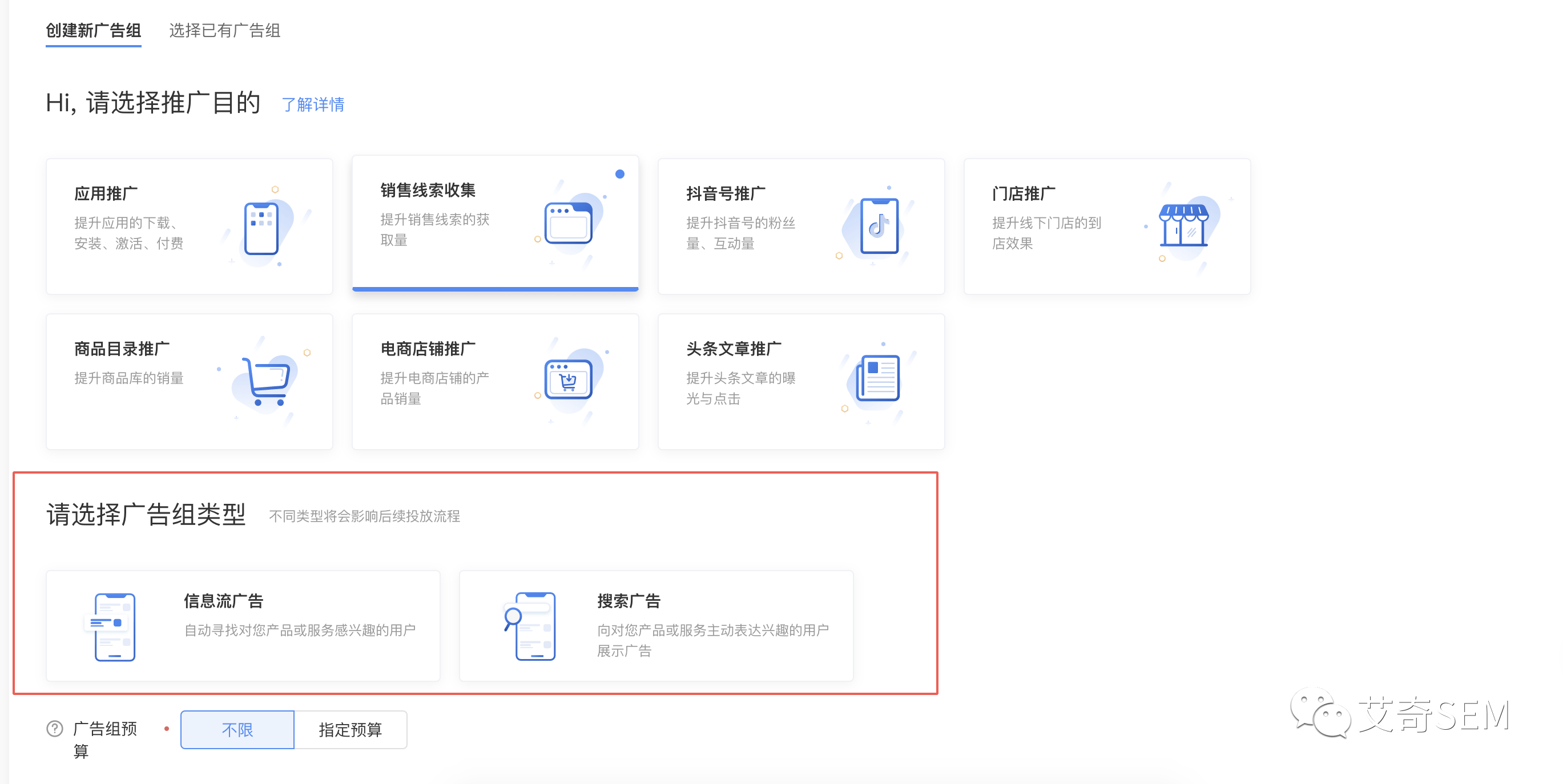
Task: Click the cart-download icon on 电商店铺推广
Action: [568, 379]
